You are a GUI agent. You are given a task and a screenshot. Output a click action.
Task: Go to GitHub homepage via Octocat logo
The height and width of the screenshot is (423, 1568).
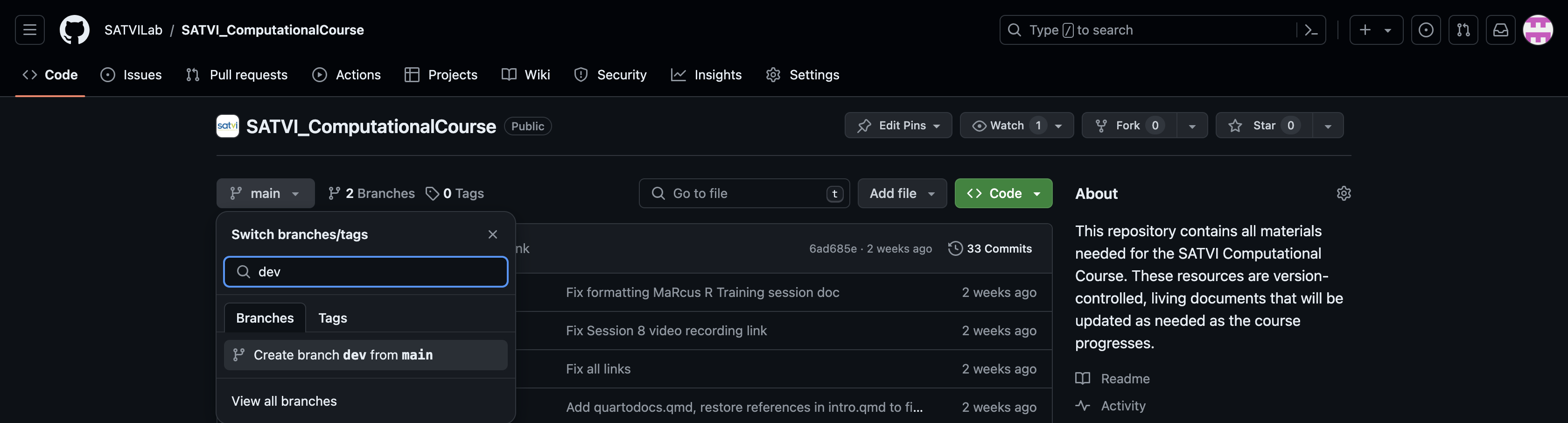(74, 30)
